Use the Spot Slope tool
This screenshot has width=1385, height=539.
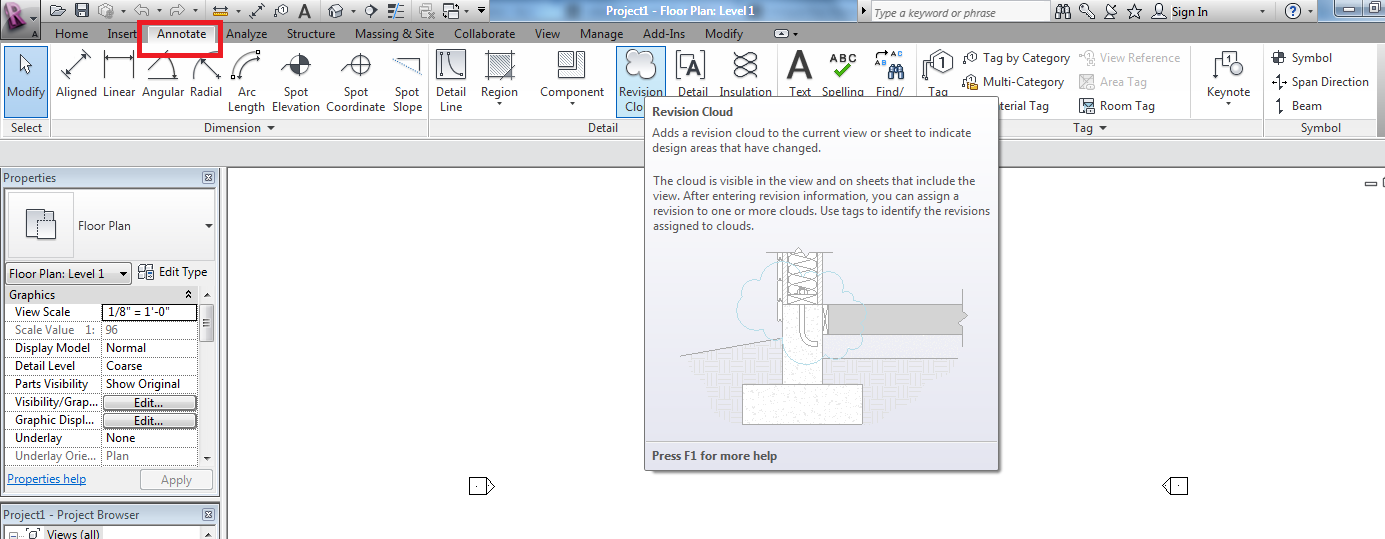point(407,82)
